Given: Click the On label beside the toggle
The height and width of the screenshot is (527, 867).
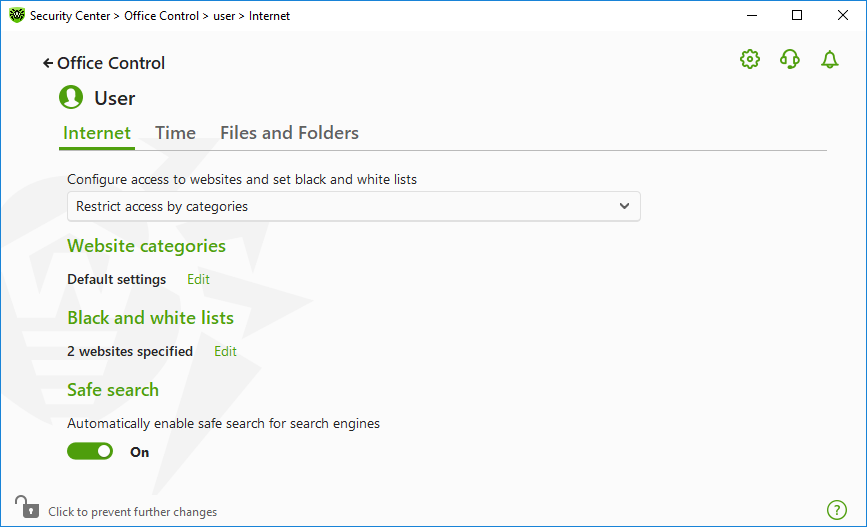Looking at the screenshot, I should pos(139,452).
